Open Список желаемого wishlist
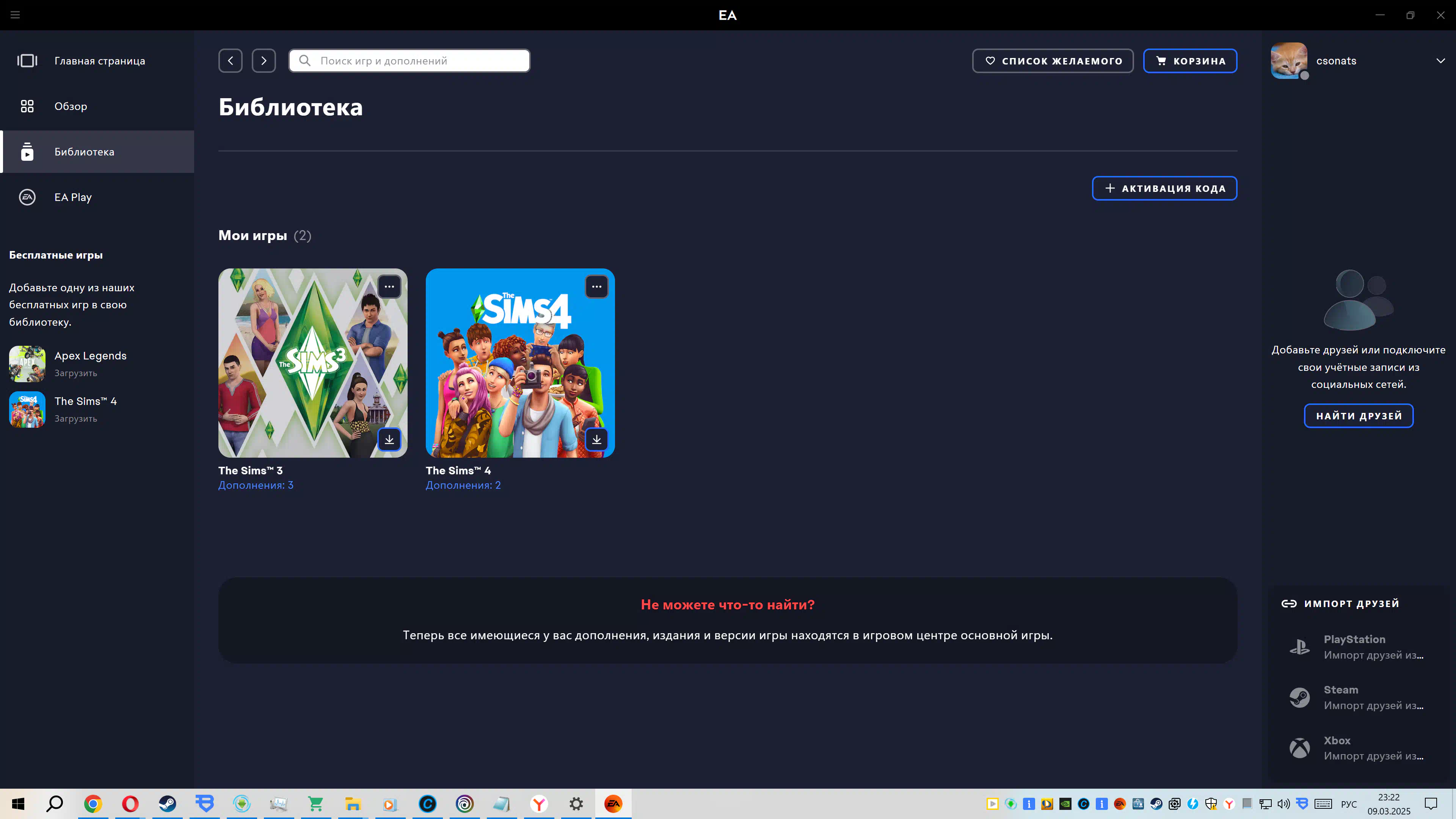The width and height of the screenshot is (1456, 819). click(1053, 61)
